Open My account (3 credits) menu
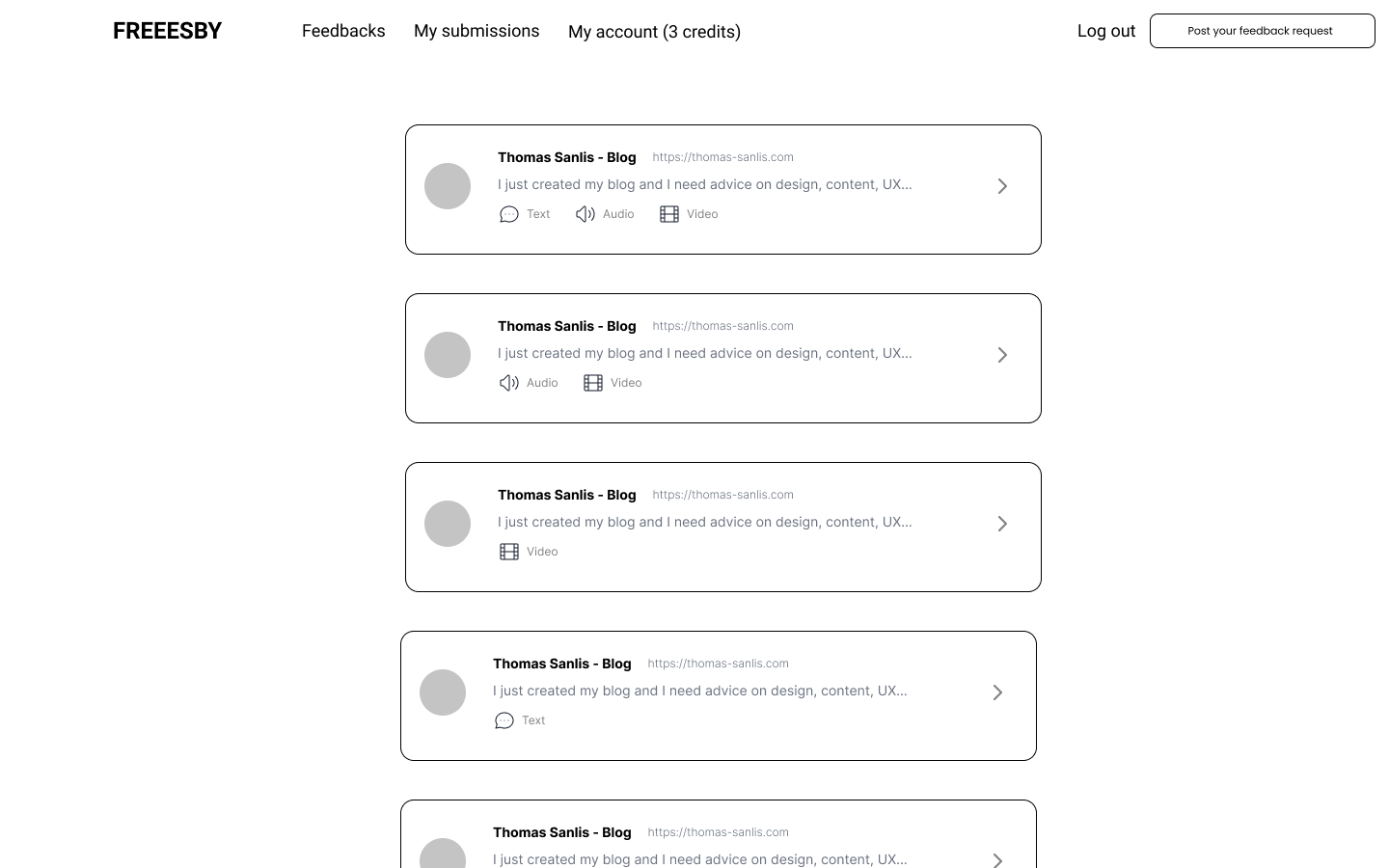1389x868 pixels. (x=654, y=32)
